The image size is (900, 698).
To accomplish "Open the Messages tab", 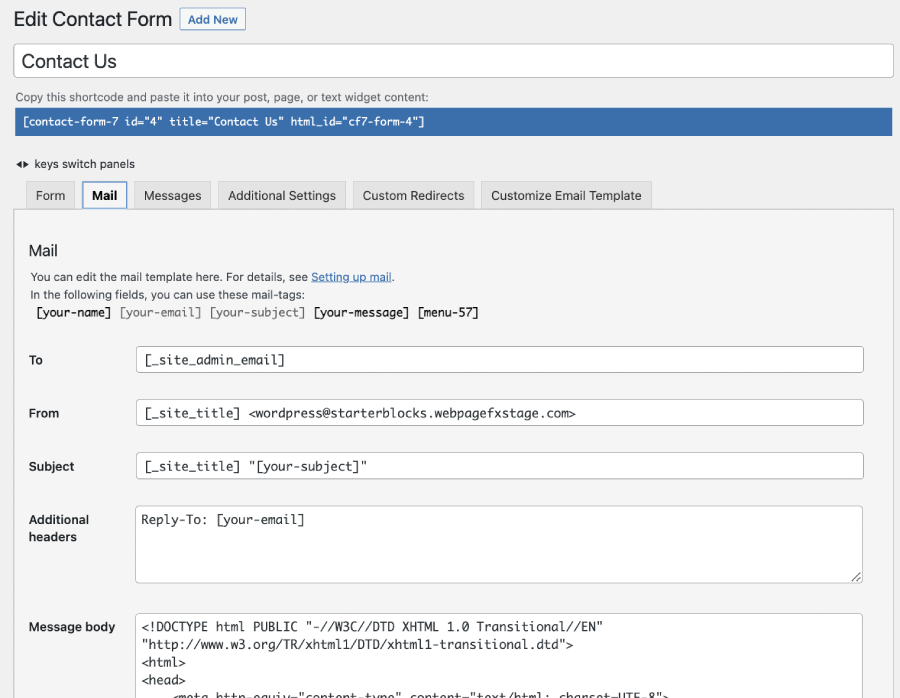I will [172, 195].
